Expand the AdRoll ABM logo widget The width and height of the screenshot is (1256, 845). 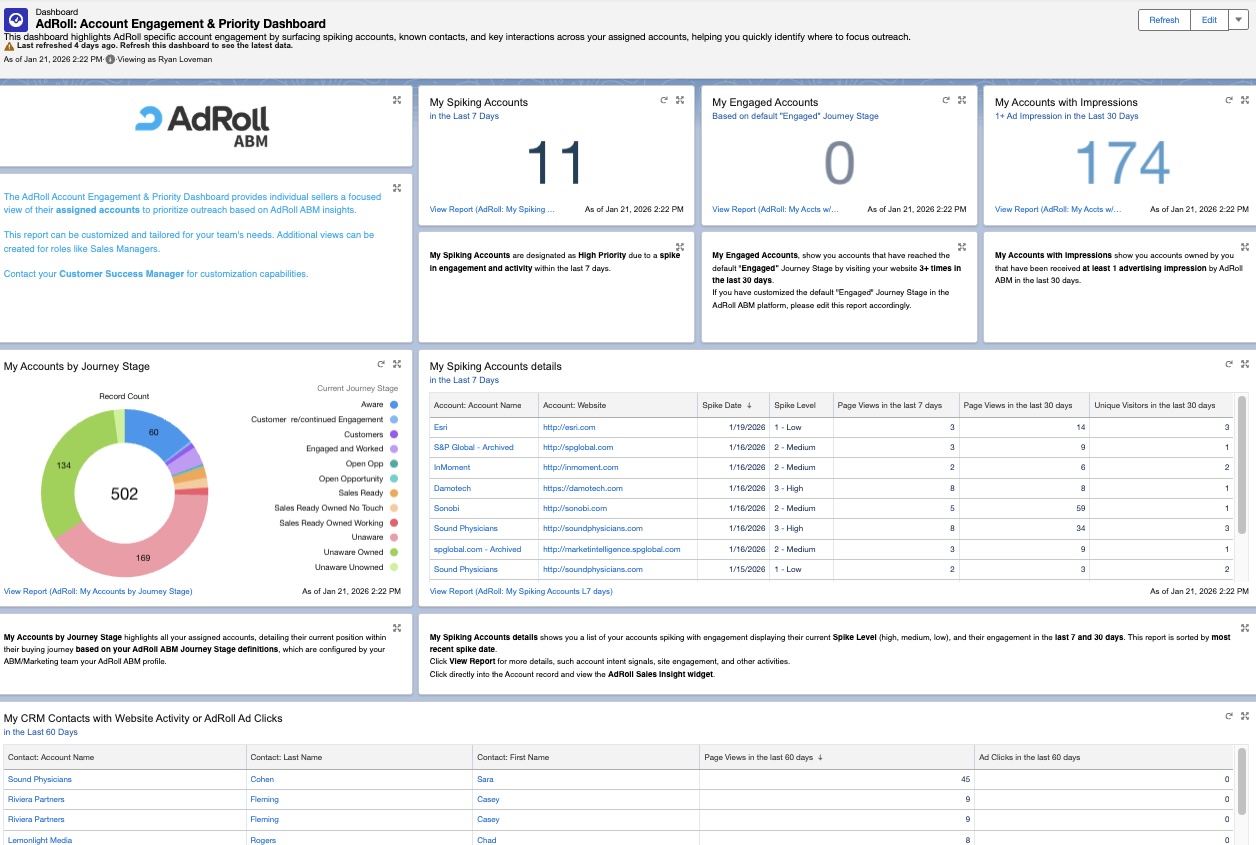coord(397,100)
